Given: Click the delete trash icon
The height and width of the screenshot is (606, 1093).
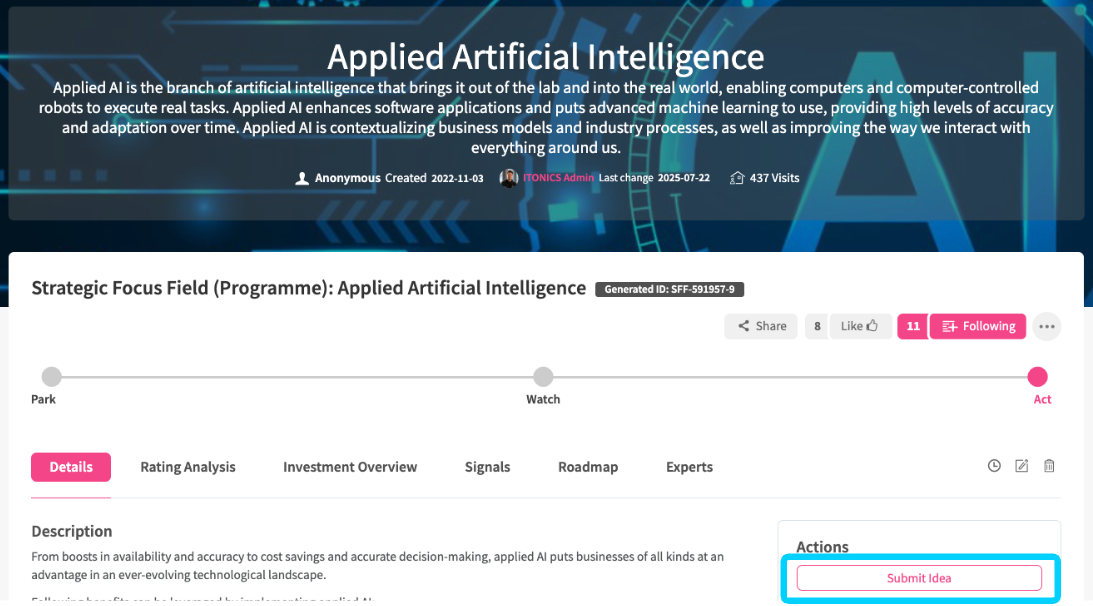Looking at the screenshot, I should 1049,466.
